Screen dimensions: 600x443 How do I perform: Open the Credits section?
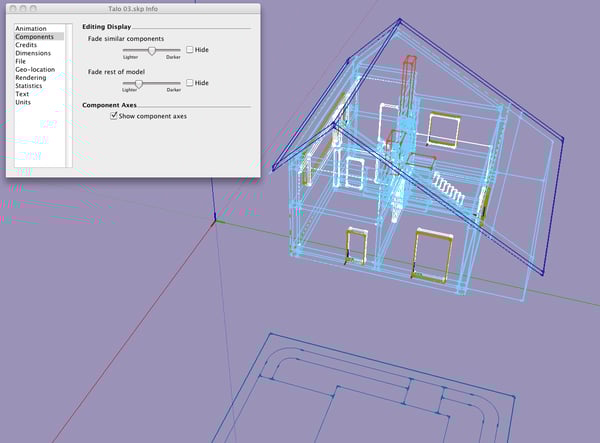(26, 45)
